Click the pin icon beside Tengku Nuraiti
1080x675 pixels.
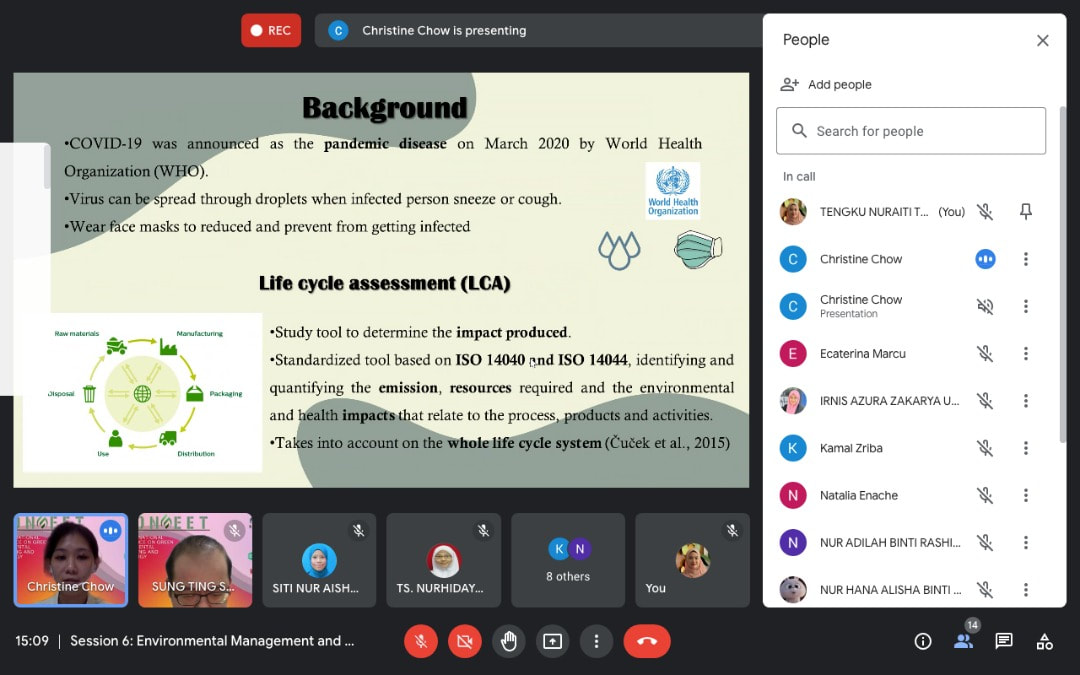(1025, 211)
